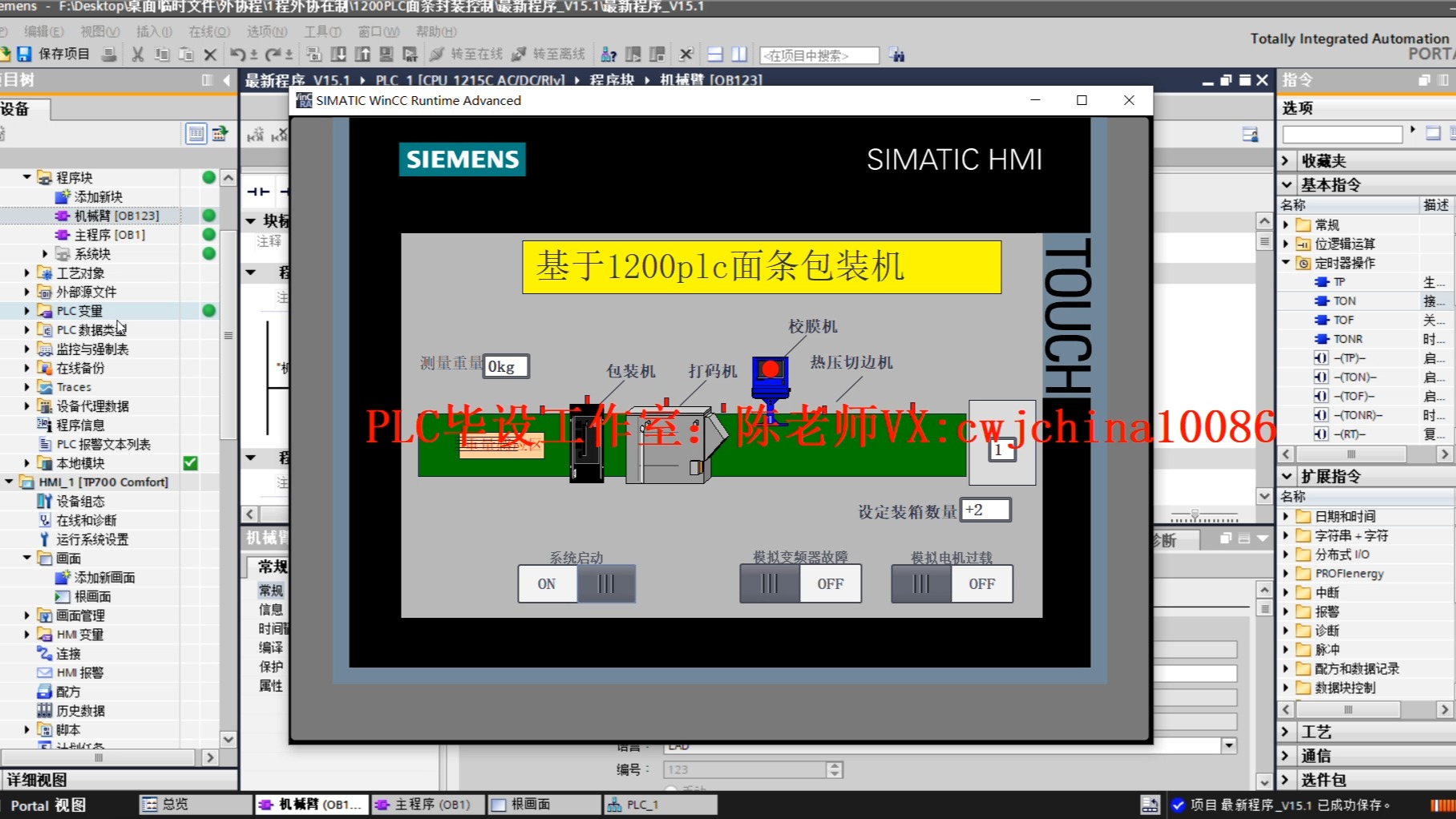1456x819 pixels.
Task: Toggle the system start ON switch
Action: click(x=576, y=583)
